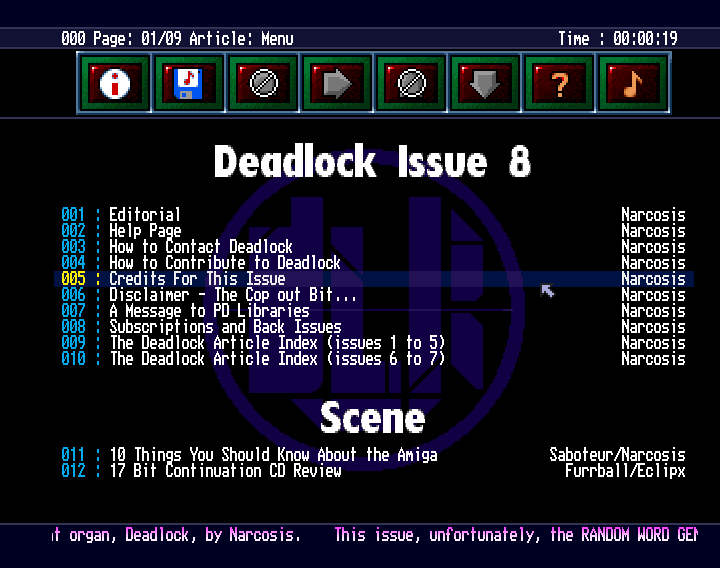This screenshot has height=568, width=720.
Task: Toggle music with the note icon
Action: [x=633, y=83]
